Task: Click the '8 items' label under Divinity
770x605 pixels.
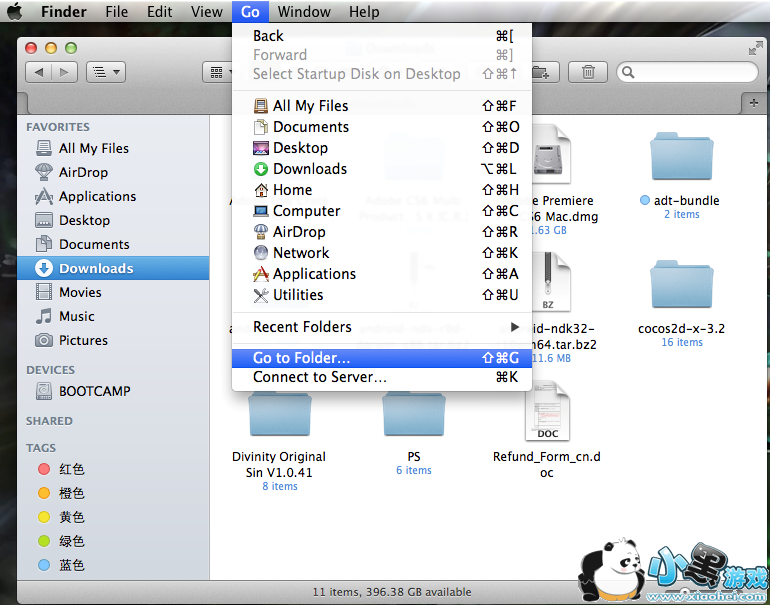Action: point(279,486)
